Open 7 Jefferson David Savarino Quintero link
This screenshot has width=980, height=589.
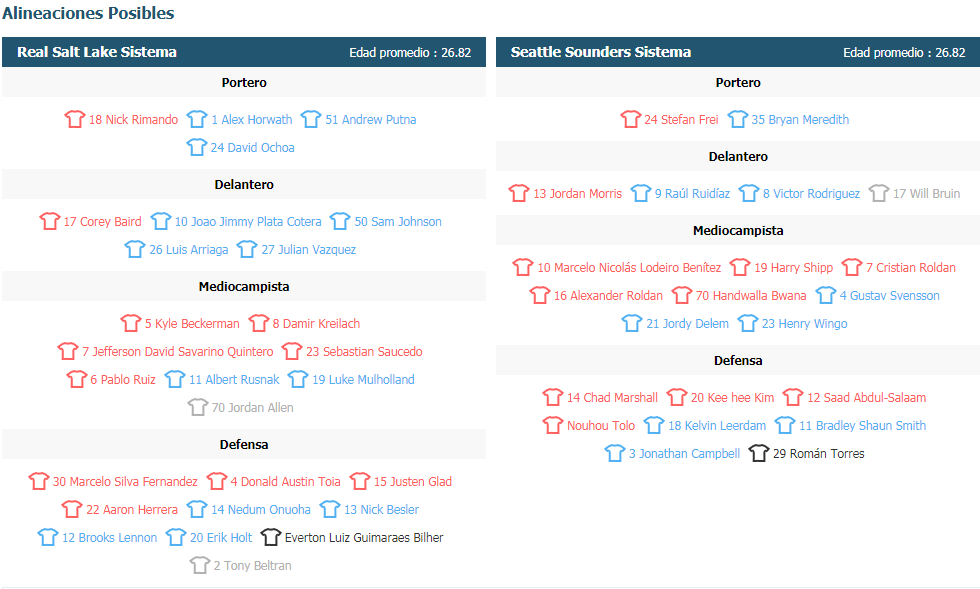coord(178,351)
